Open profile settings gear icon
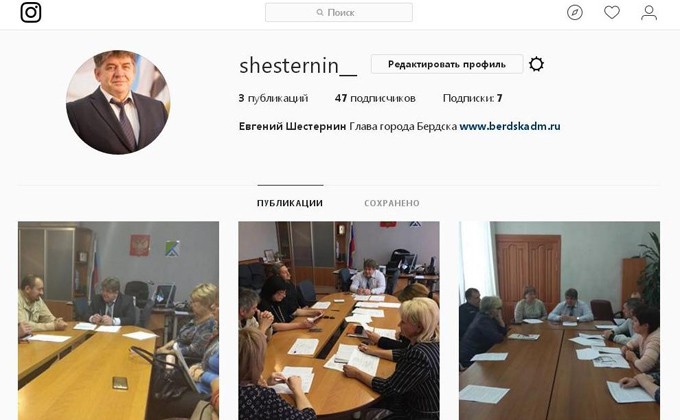 [536, 64]
